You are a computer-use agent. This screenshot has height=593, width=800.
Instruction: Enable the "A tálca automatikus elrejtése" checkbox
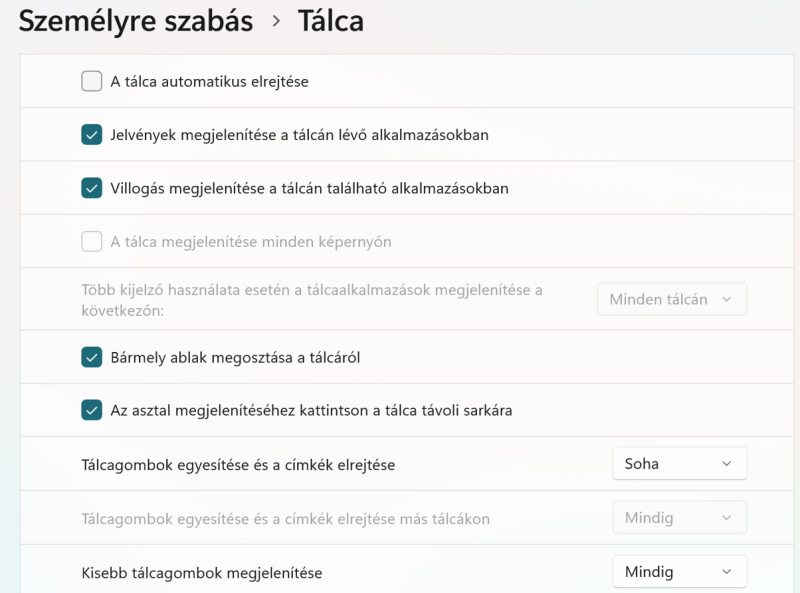pyautogui.click(x=92, y=81)
